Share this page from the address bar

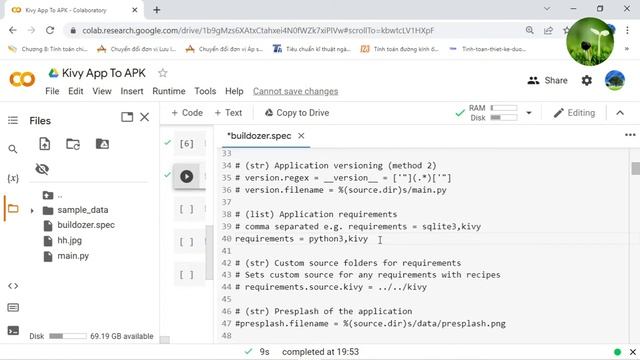pos(548,30)
